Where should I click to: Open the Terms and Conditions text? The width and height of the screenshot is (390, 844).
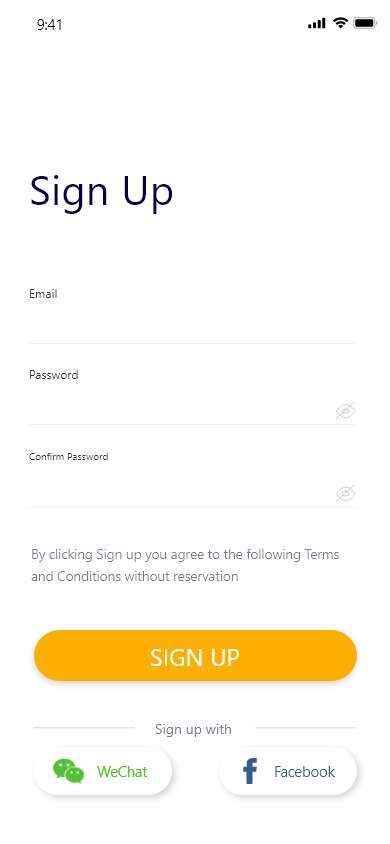coord(185,565)
